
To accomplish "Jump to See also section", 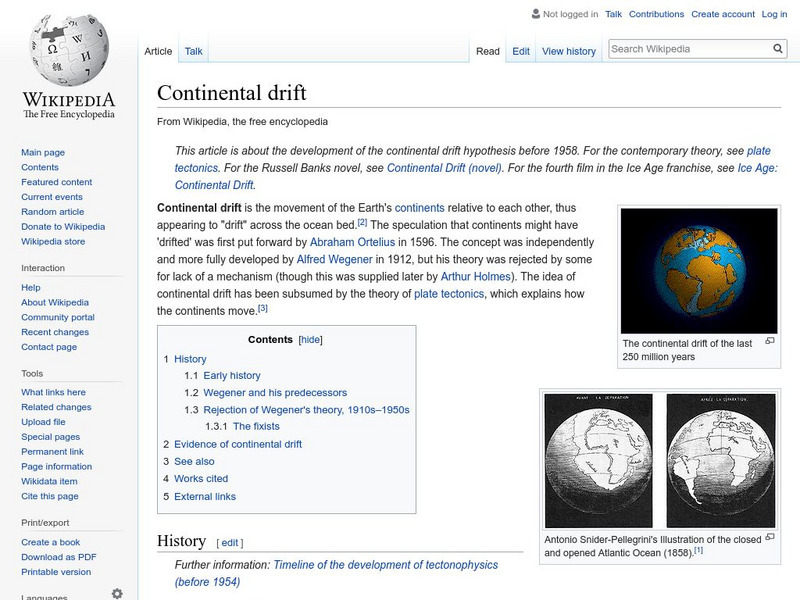I will (194, 461).
